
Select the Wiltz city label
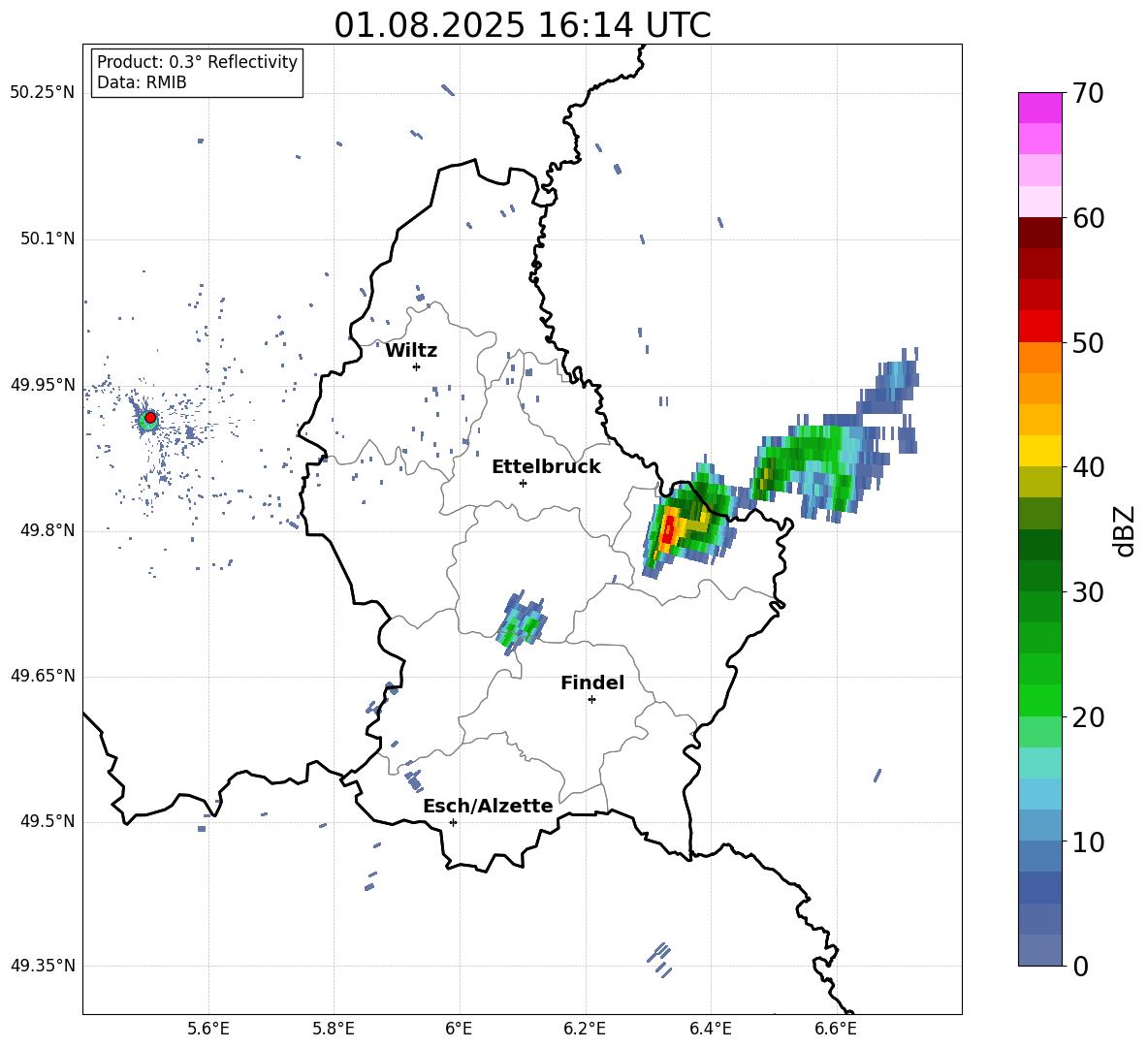[x=411, y=351]
